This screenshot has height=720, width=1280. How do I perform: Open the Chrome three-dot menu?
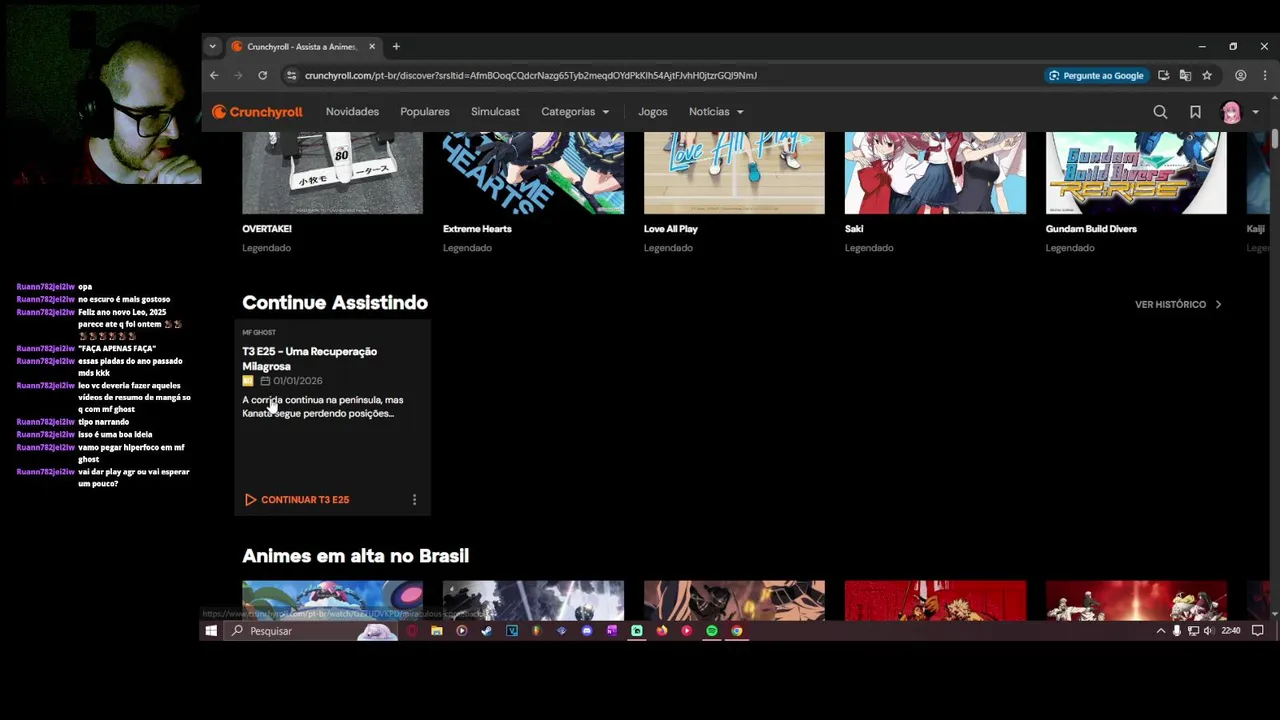pos(1265,75)
